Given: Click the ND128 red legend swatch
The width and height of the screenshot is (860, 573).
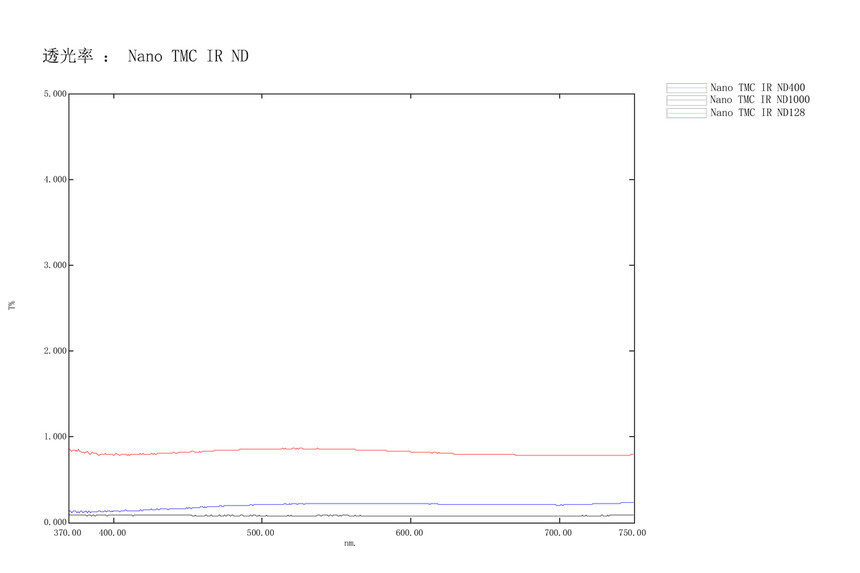Looking at the screenshot, I should (x=686, y=113).
